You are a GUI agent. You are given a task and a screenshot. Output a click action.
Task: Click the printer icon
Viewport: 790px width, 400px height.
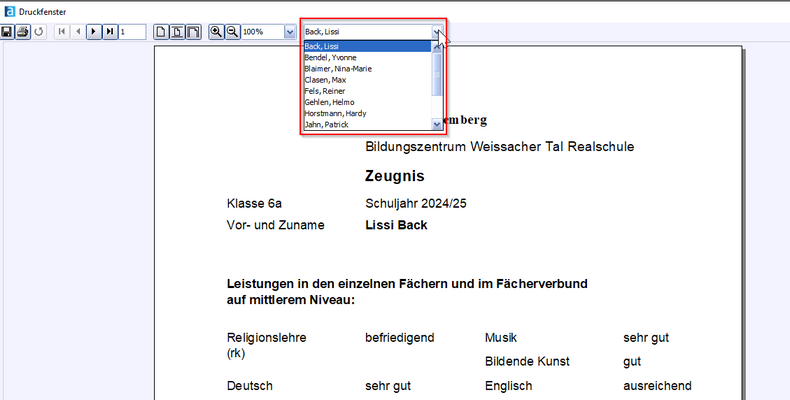coord(22,32)
